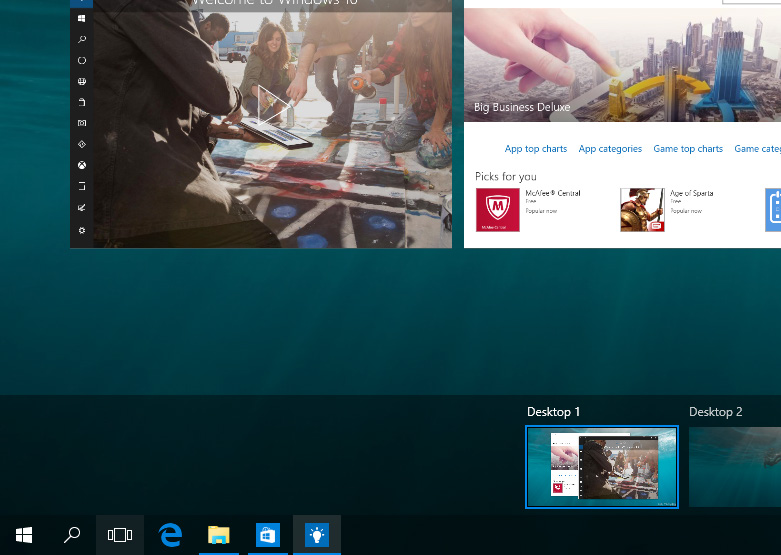Screen dimensions: 781x555
Task: Open the Windows Start menu
Action: coord(24,535)
